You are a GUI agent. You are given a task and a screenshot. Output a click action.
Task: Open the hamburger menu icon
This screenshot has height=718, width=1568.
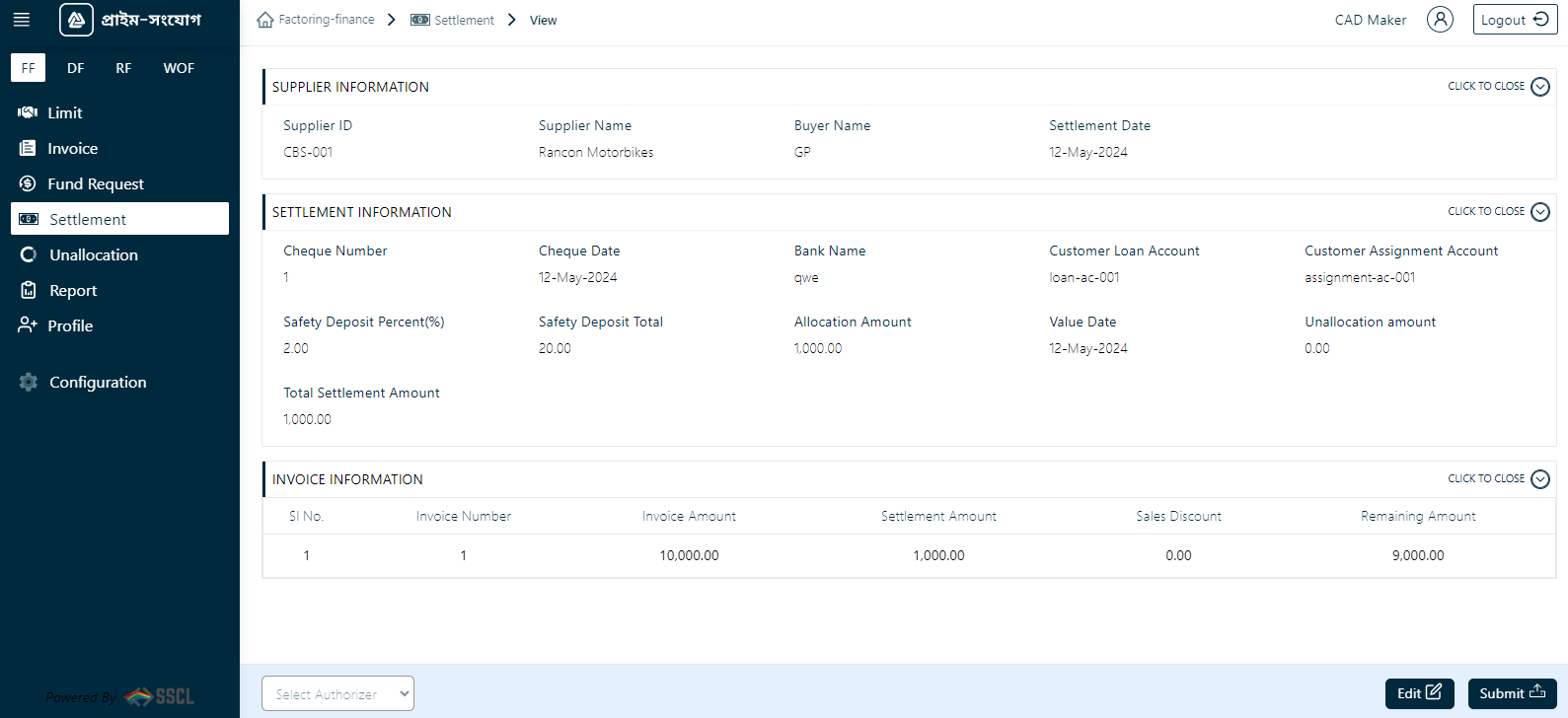click(x=21, y=20)
